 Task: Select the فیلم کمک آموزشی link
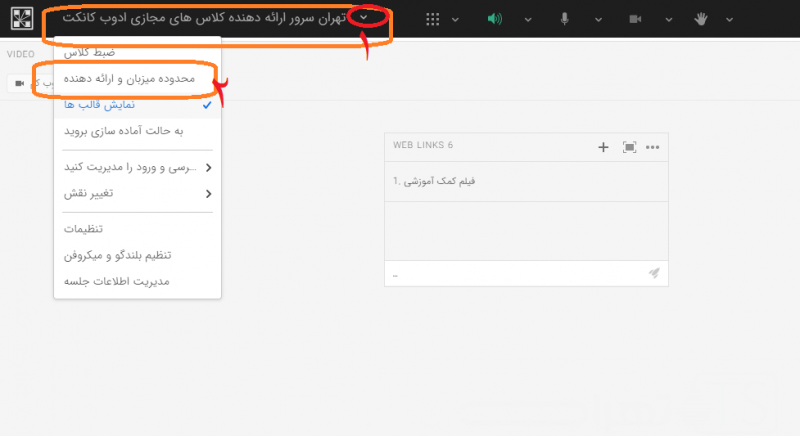pyautogui.click(x=434, y=181)
